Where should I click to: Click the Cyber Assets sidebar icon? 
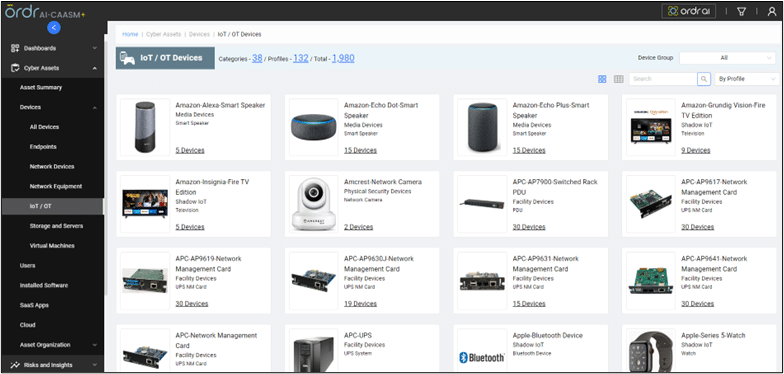[x=15, y=68]
